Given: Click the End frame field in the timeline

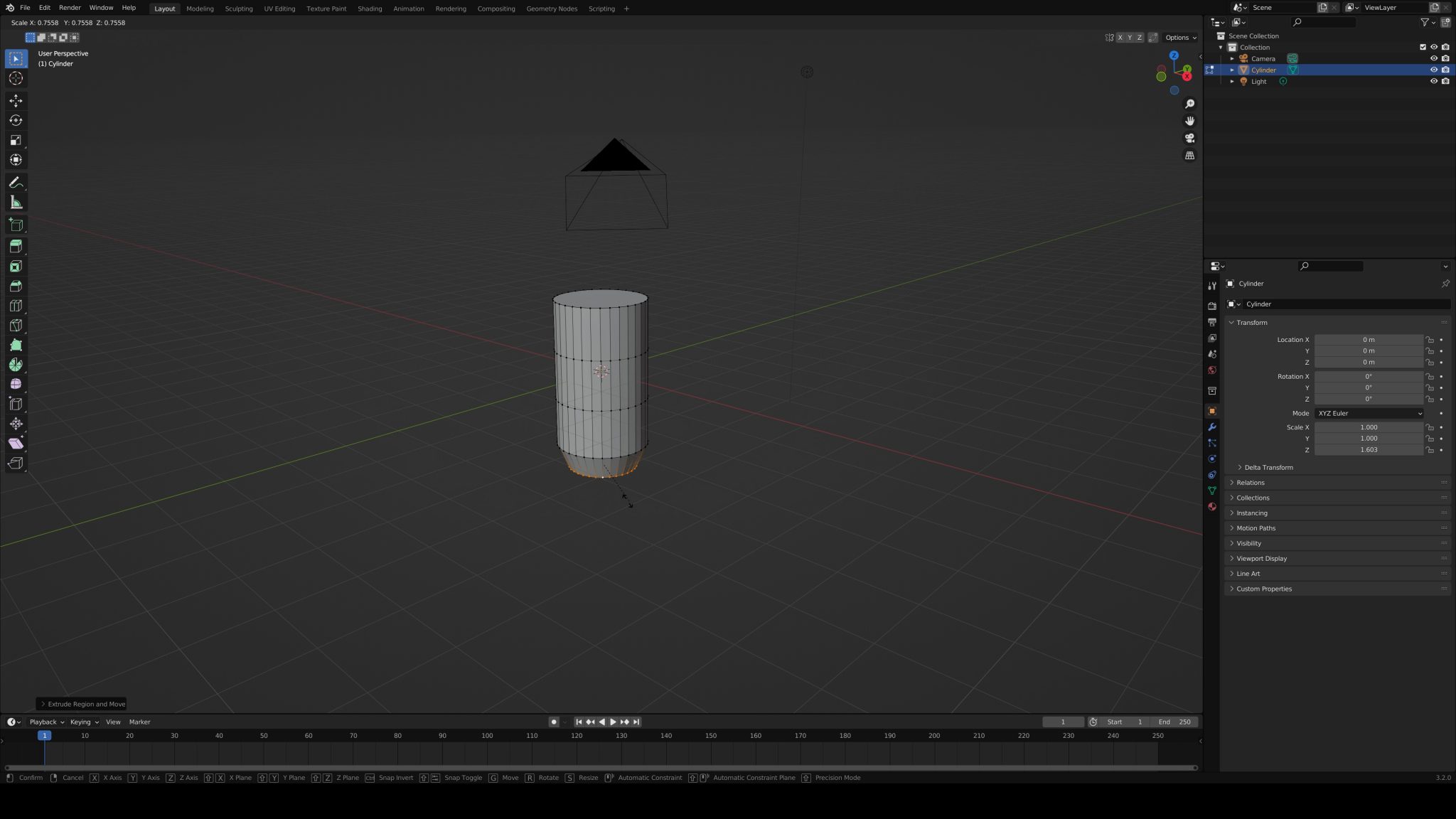Looking at the screenshot, I should (x=1173, y=722).
